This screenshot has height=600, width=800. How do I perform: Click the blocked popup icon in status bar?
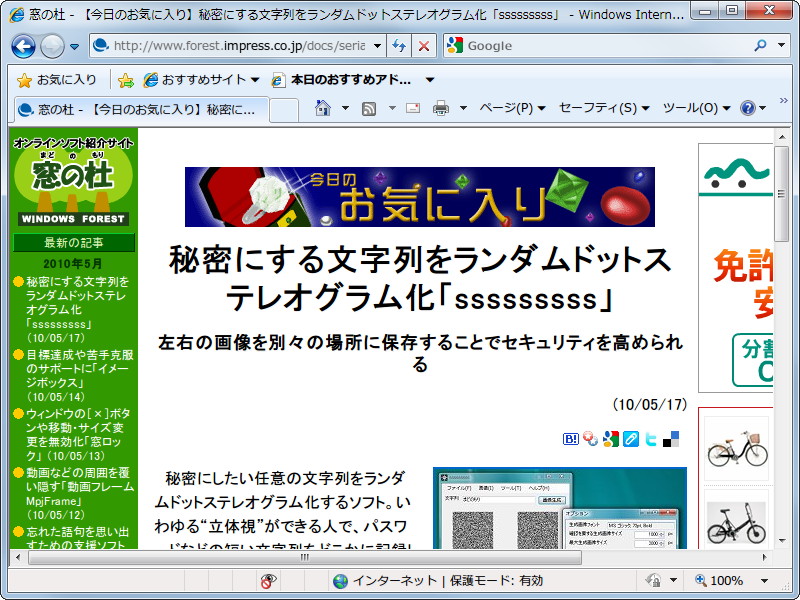[265, 580]
